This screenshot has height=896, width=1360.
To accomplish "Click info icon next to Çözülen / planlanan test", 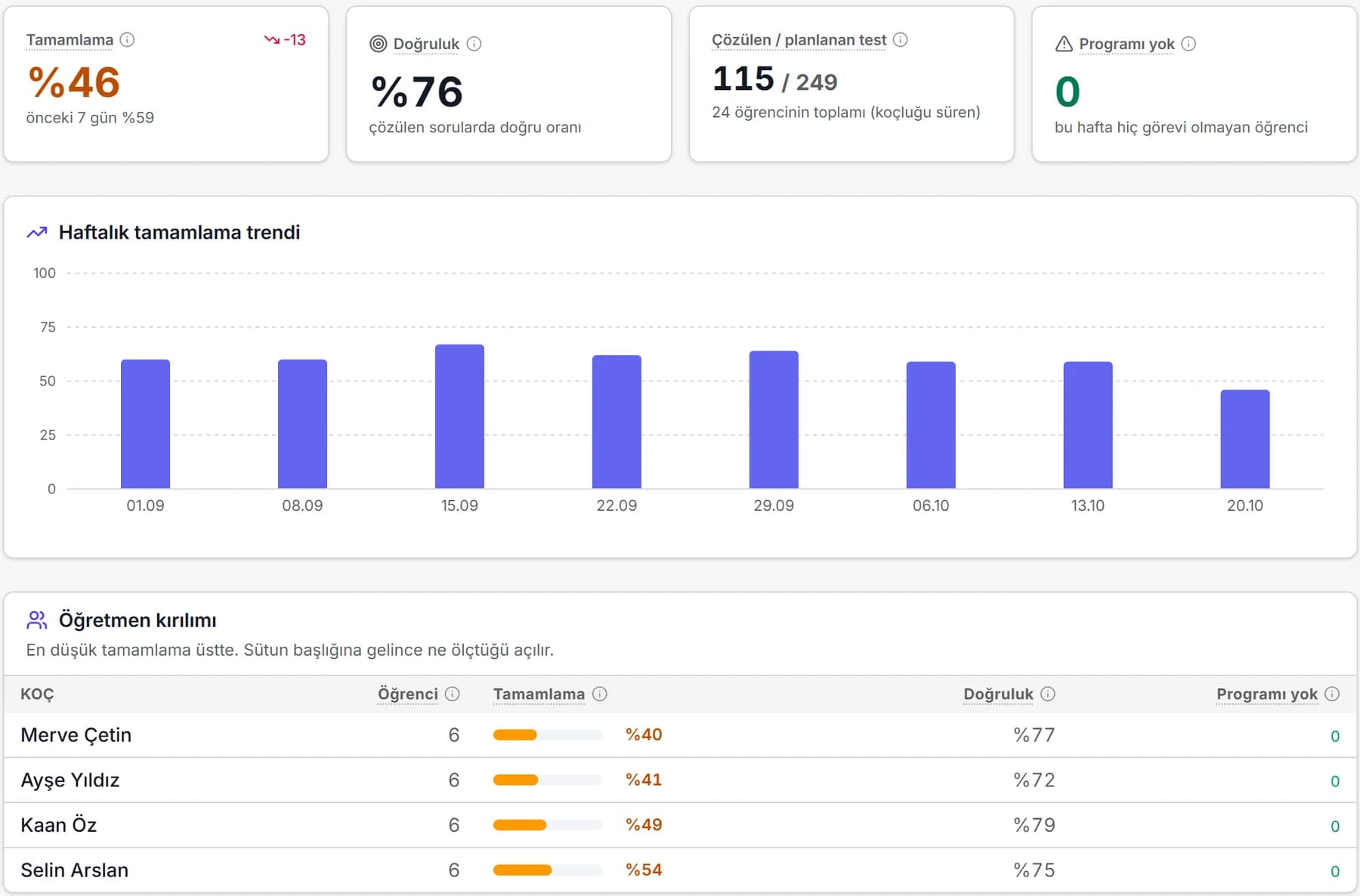I will (900, 39).
